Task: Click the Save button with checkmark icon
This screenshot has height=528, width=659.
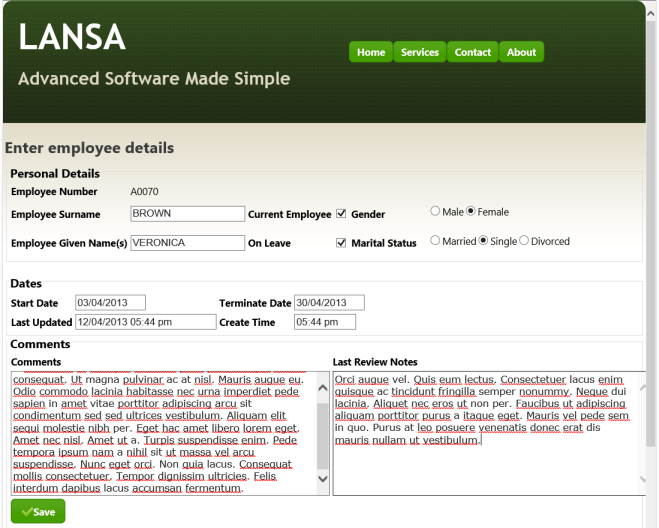Action: pyautogui.click(x=38, y=512)
